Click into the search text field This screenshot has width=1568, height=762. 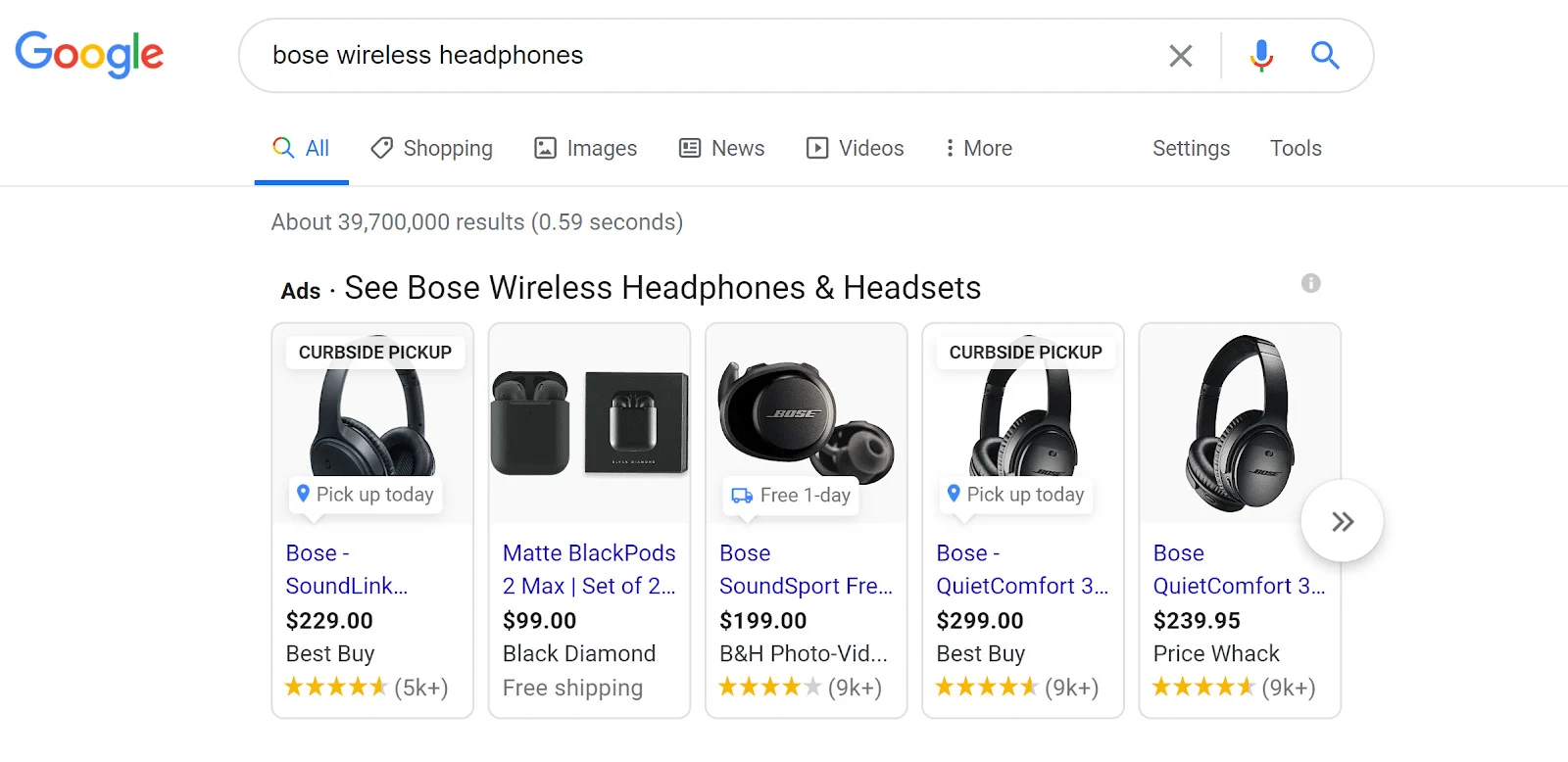coord(686,56)
